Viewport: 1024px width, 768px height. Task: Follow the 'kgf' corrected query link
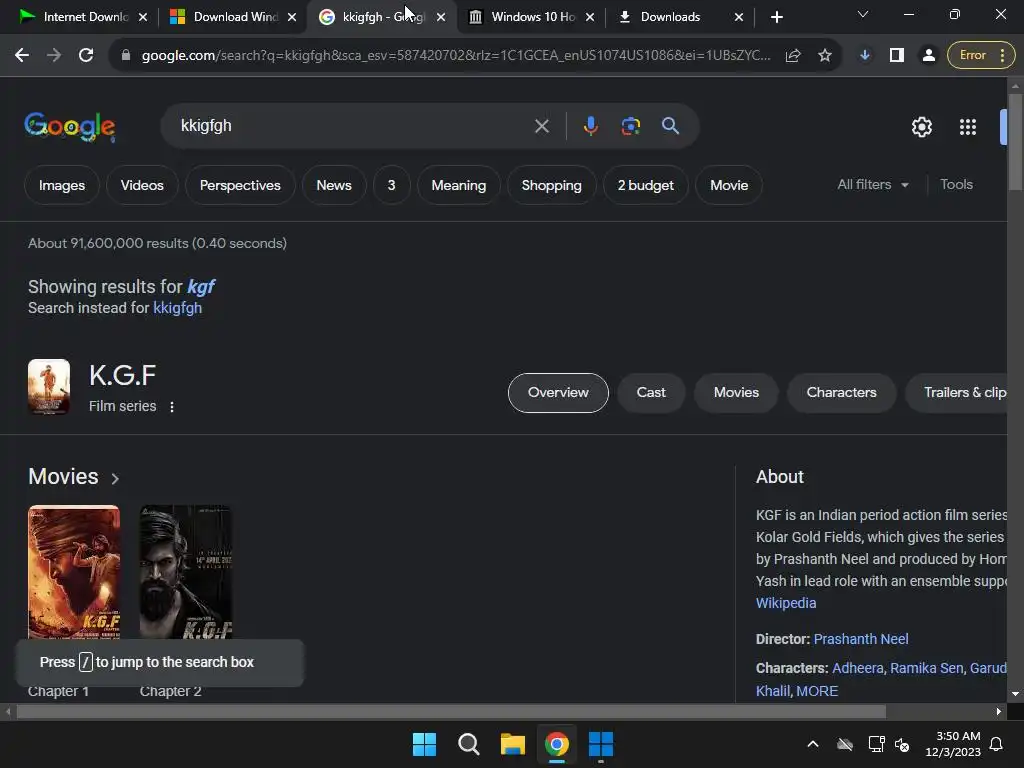200,287
